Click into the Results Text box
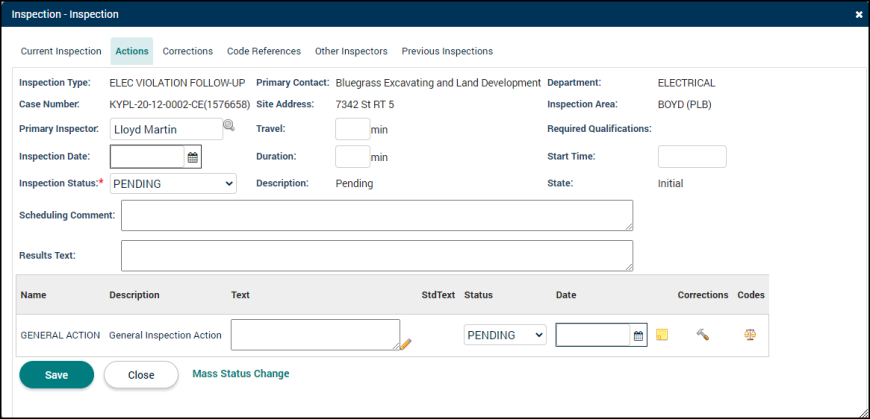The width and height of the screenshot is (870, 419). click(x=377, y=256)
